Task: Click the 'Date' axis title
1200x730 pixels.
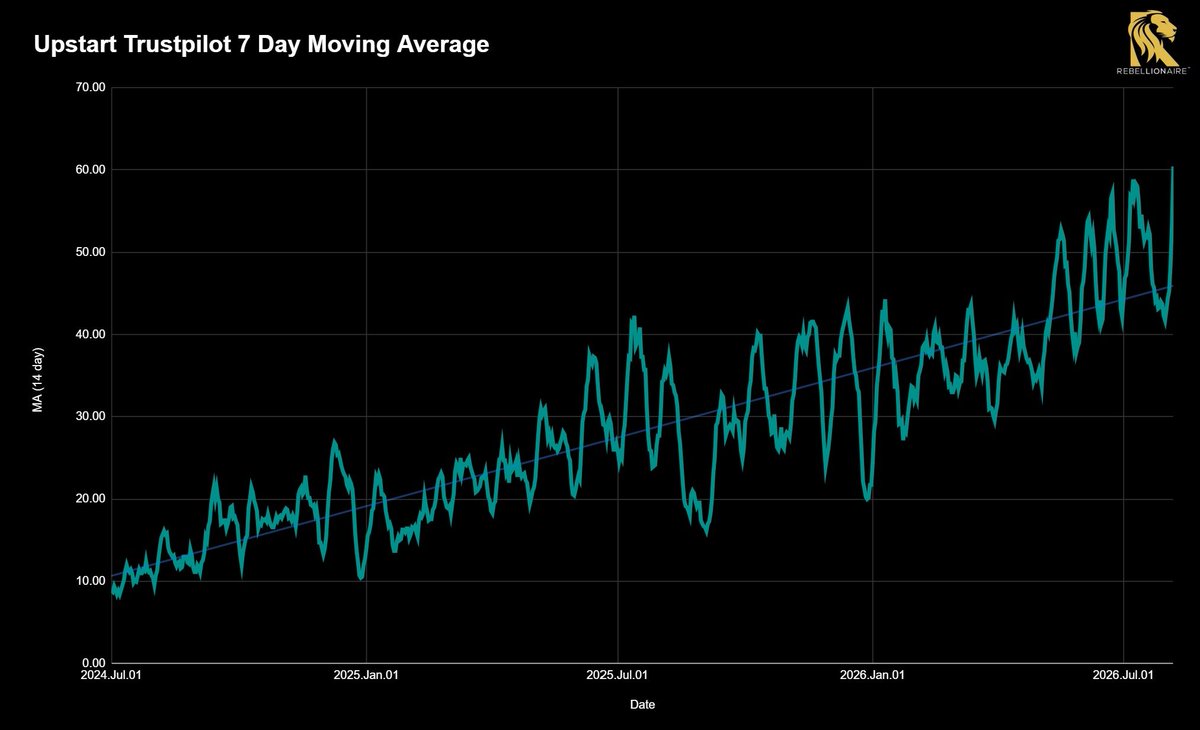Action: pos(643,705)
